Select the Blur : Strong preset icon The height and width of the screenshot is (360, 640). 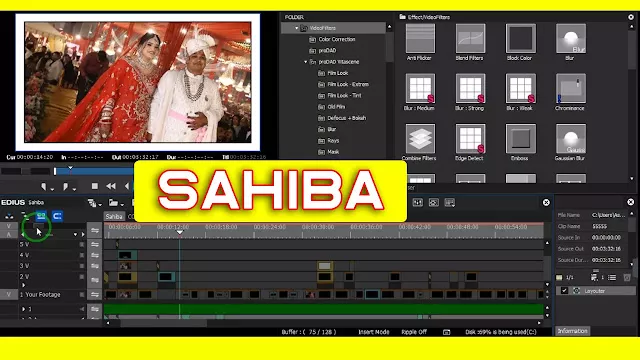470,88
